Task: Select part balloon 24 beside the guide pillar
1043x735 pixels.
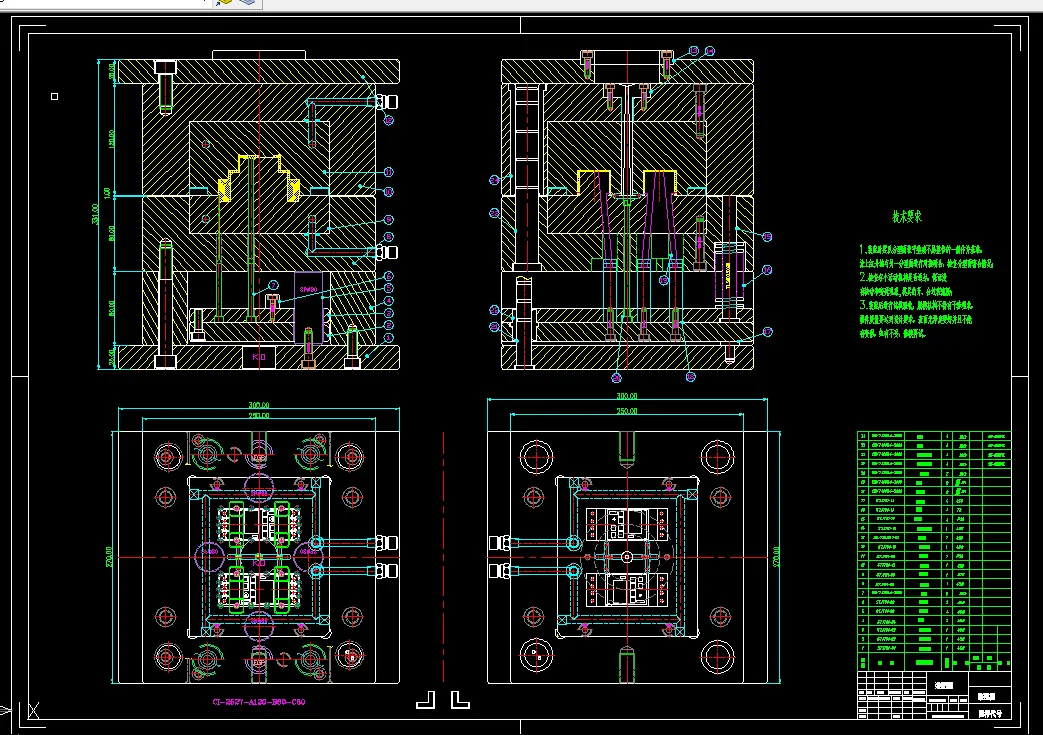Action: click(x=494, y=180)
